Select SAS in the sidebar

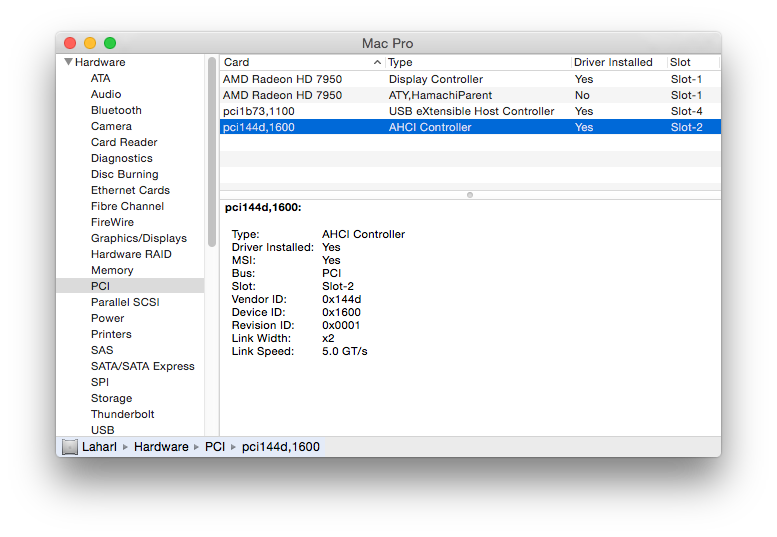(x=102, y=350)
